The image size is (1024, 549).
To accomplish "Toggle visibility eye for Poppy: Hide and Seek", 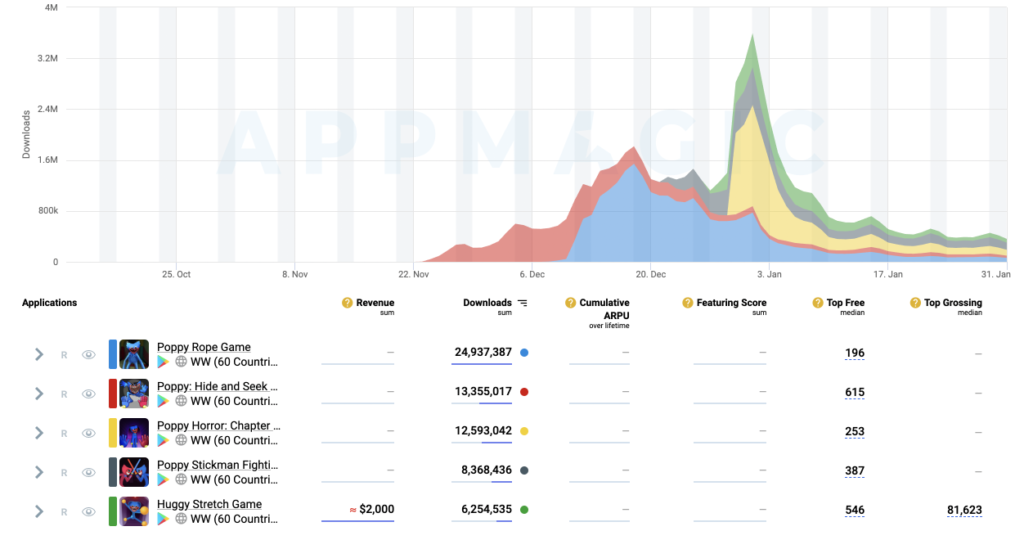I will pos(89,394).
